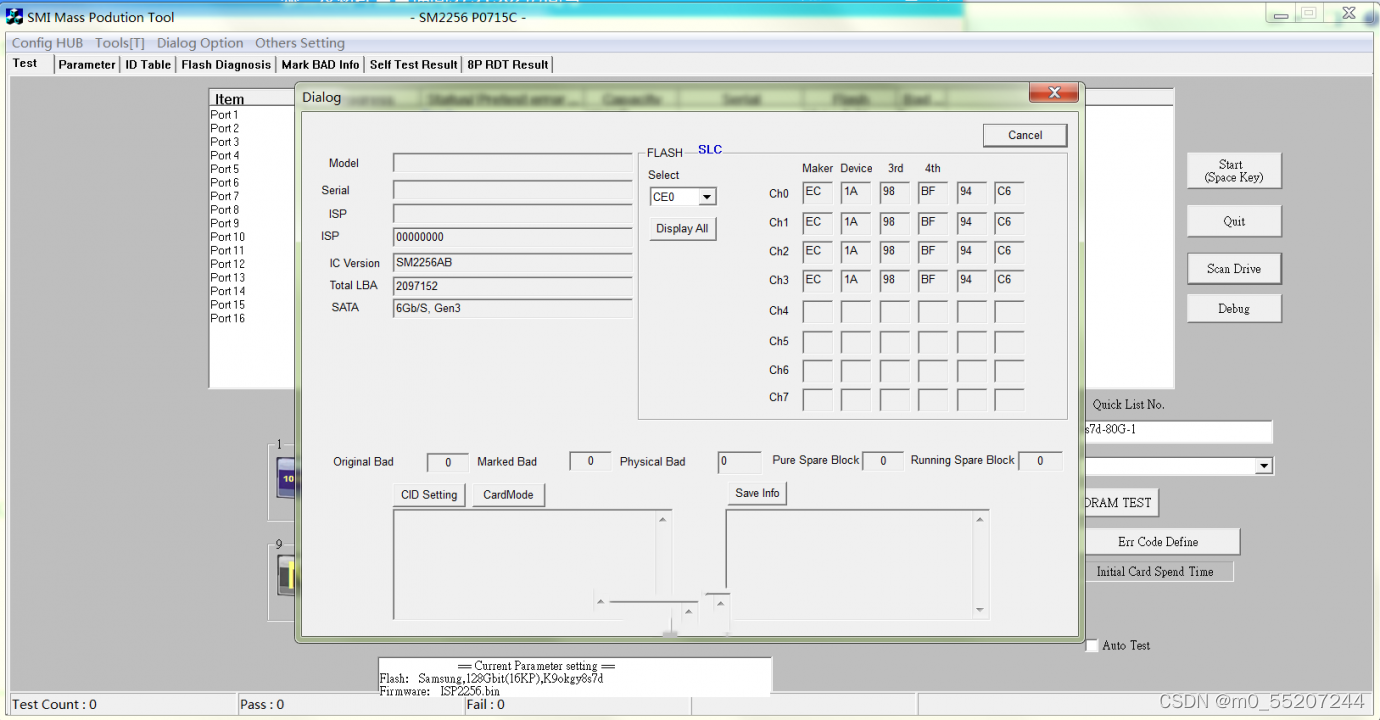Click the Save Info button
This screenshot has height=720, width=1380.
757,493
